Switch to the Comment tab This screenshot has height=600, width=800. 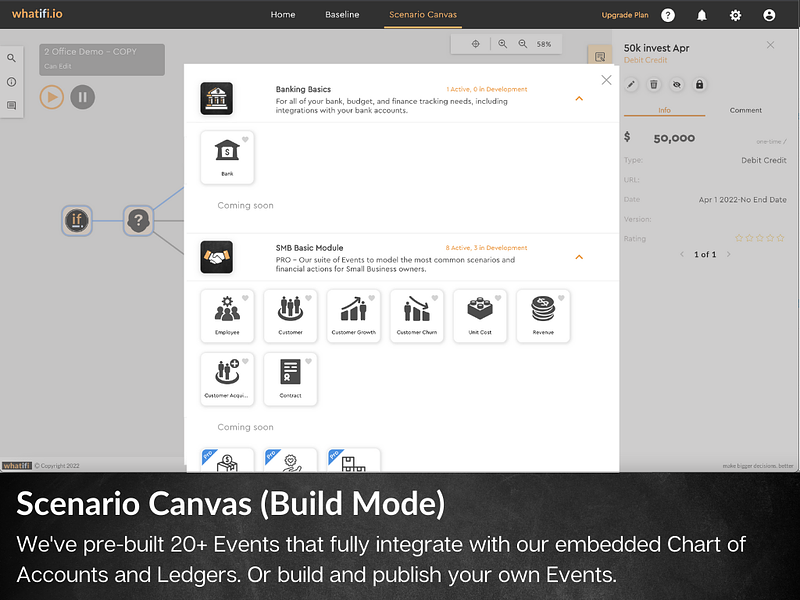(745, 110)
